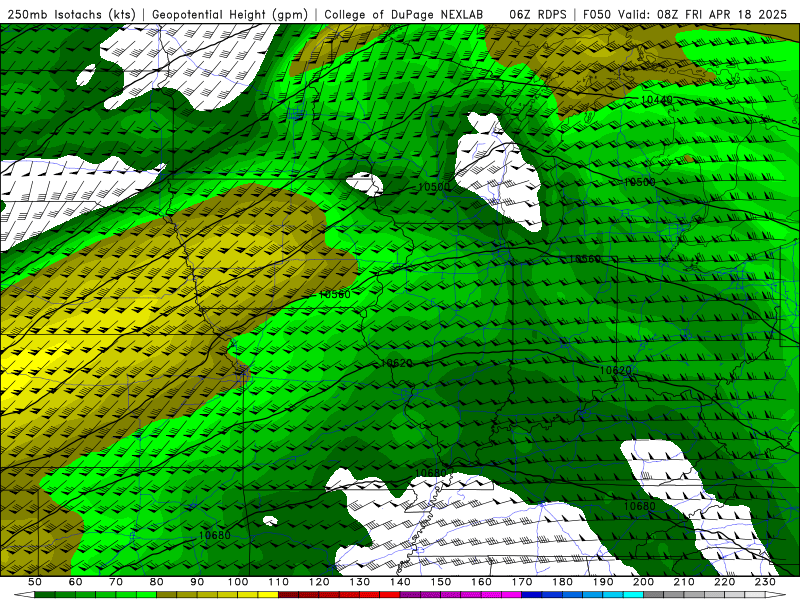Click the darkest green swatch under the 50 label
This screenshot has width=800, height=600.
45,595
